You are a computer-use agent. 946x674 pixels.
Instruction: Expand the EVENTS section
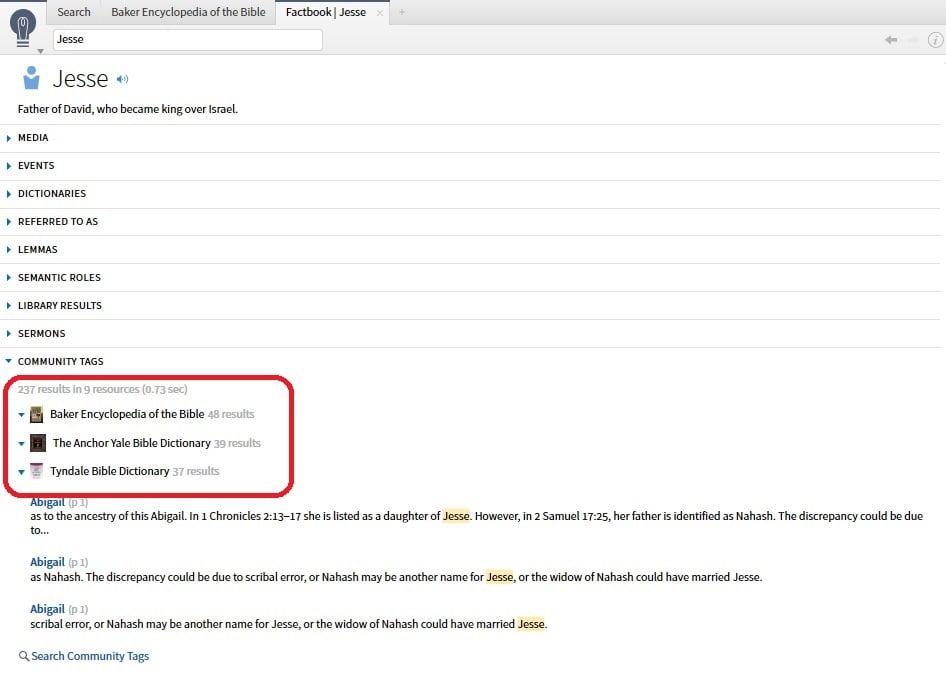pos(8,166)
